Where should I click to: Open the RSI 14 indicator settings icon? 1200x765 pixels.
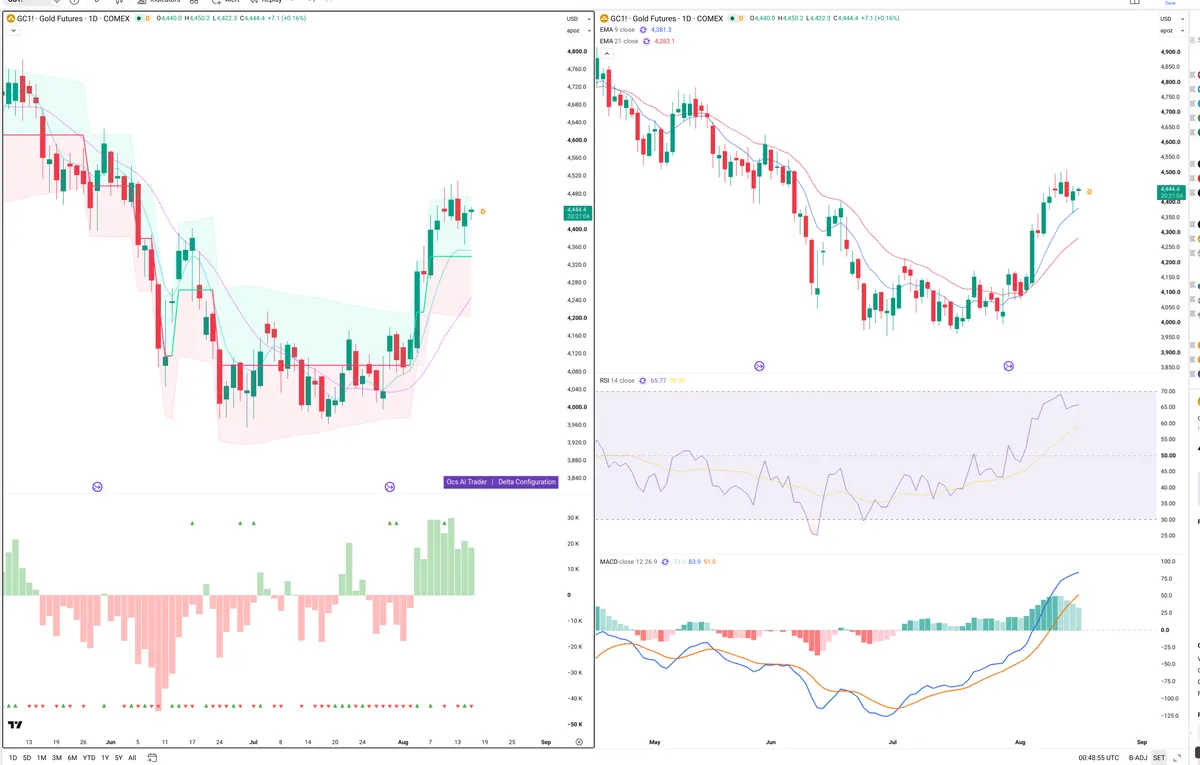[x=642, y=380]
